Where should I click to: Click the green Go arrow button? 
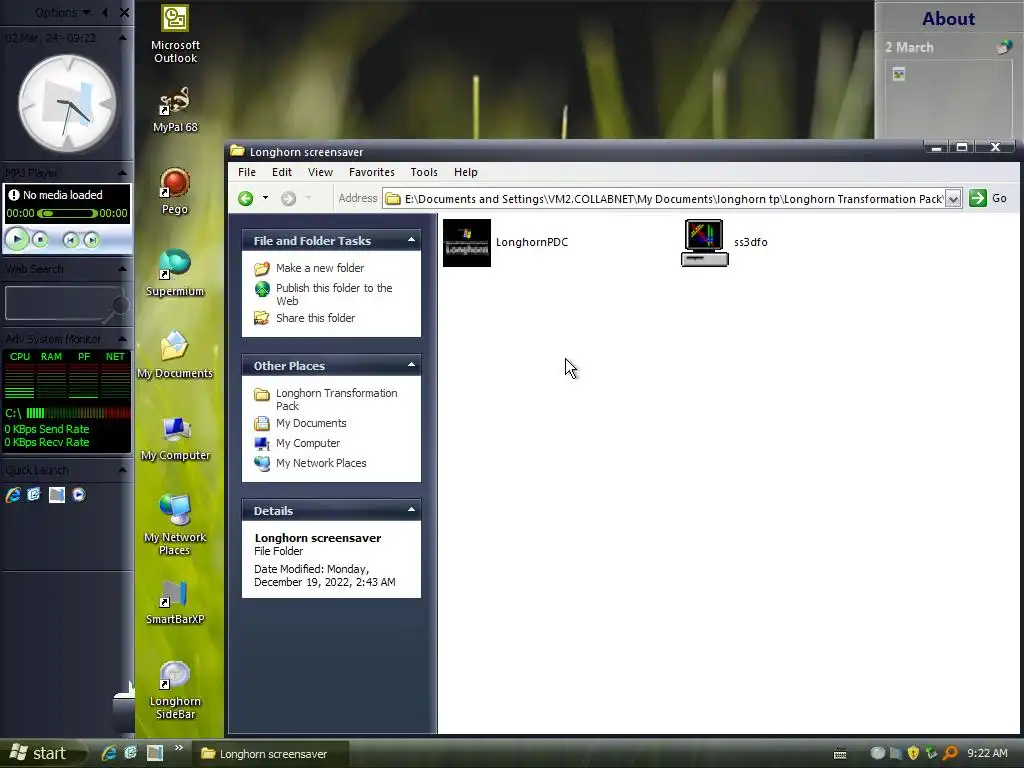pos(978,198)
